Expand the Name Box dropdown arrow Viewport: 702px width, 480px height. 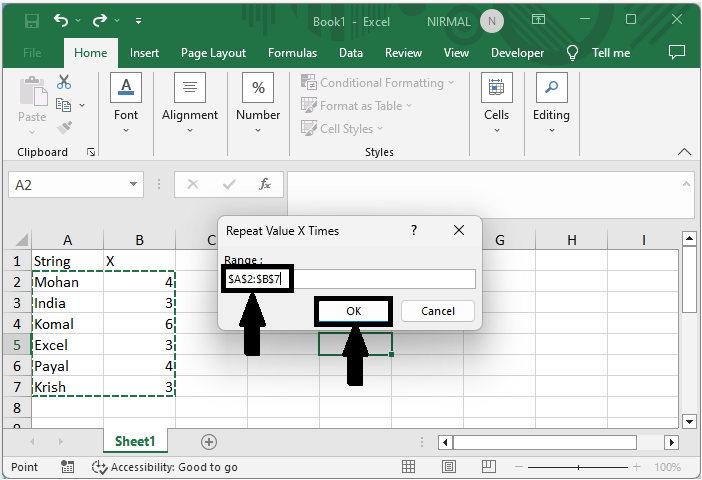point(134,185)
